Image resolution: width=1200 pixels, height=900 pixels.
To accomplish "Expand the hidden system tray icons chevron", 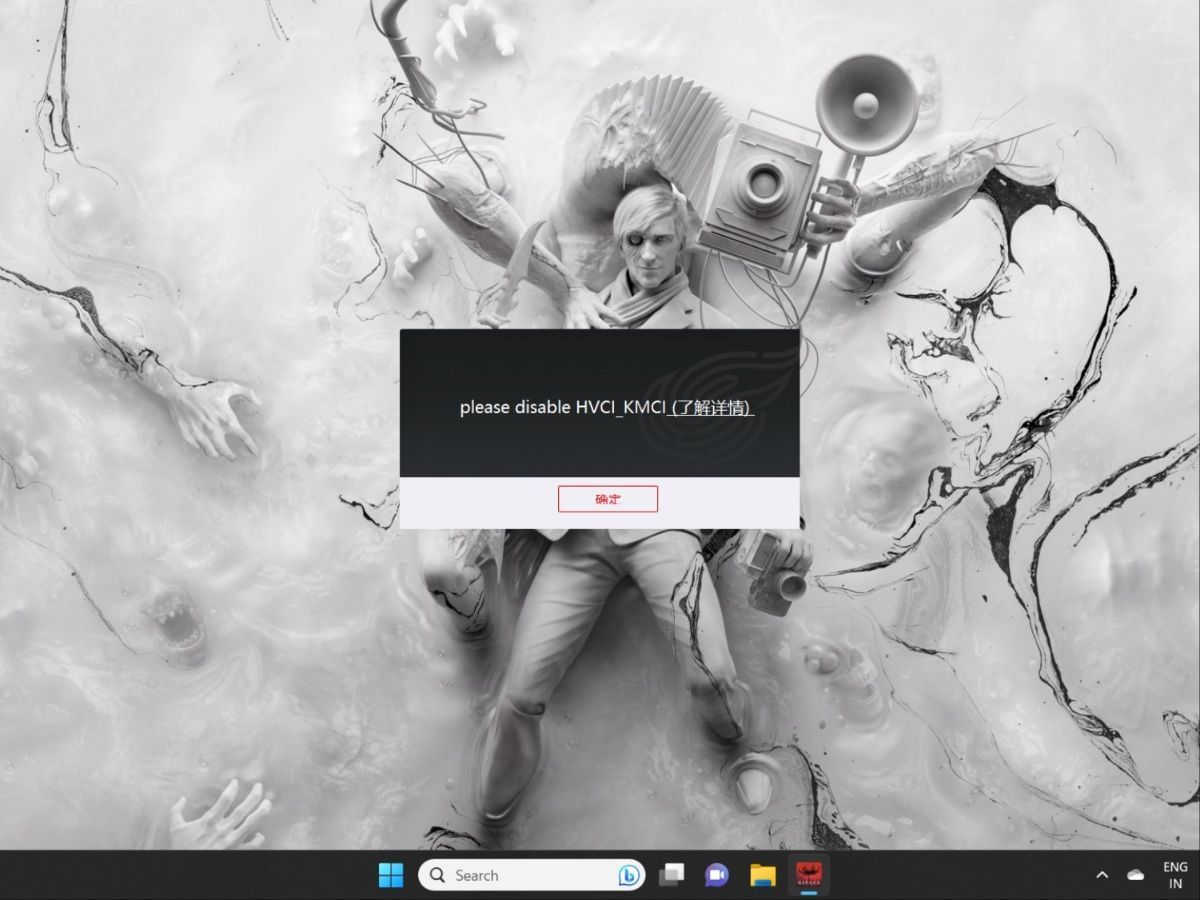I will [1102, 875].
